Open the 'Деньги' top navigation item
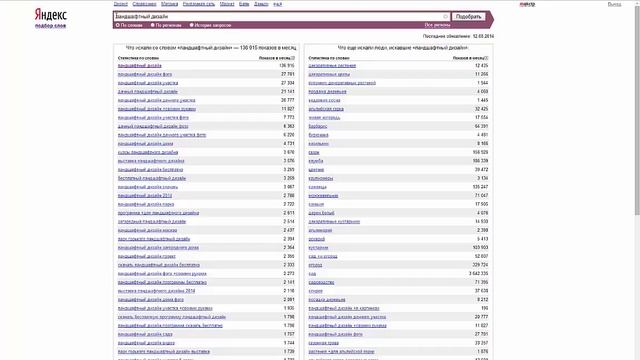This screenshot has width=640, height=360. [x=261, y=4]
